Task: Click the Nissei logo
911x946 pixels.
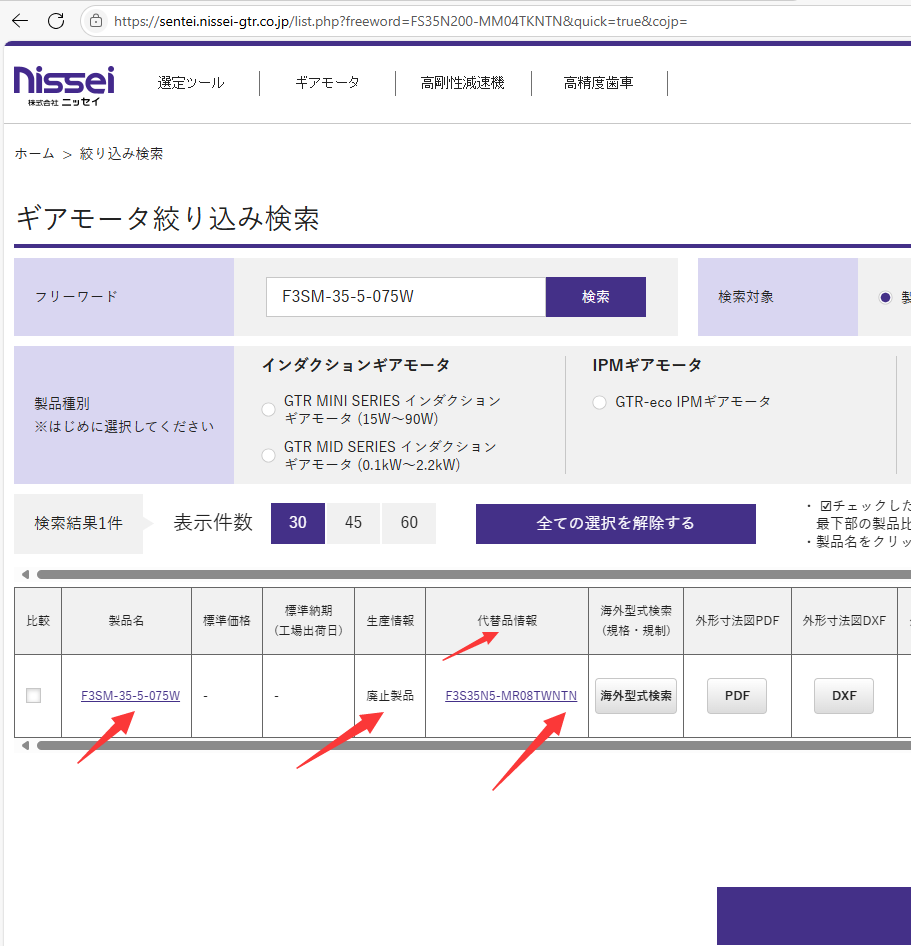Action: pos(62,85)
